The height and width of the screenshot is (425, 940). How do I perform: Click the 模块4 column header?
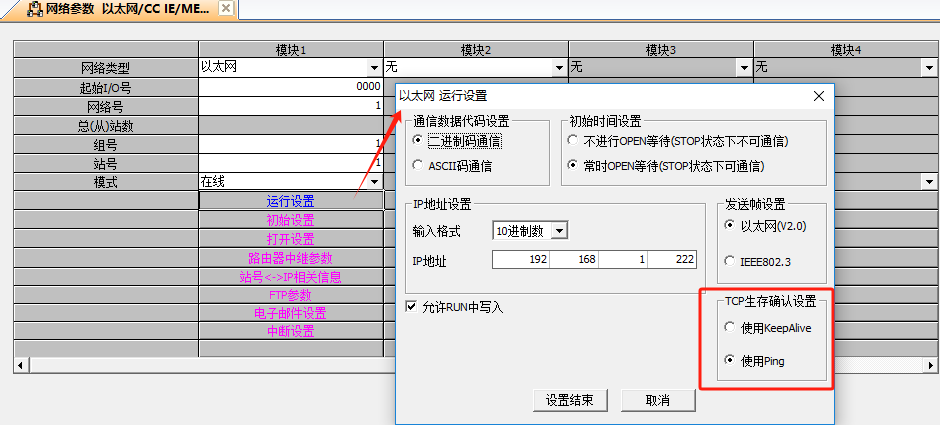[845, 50]
